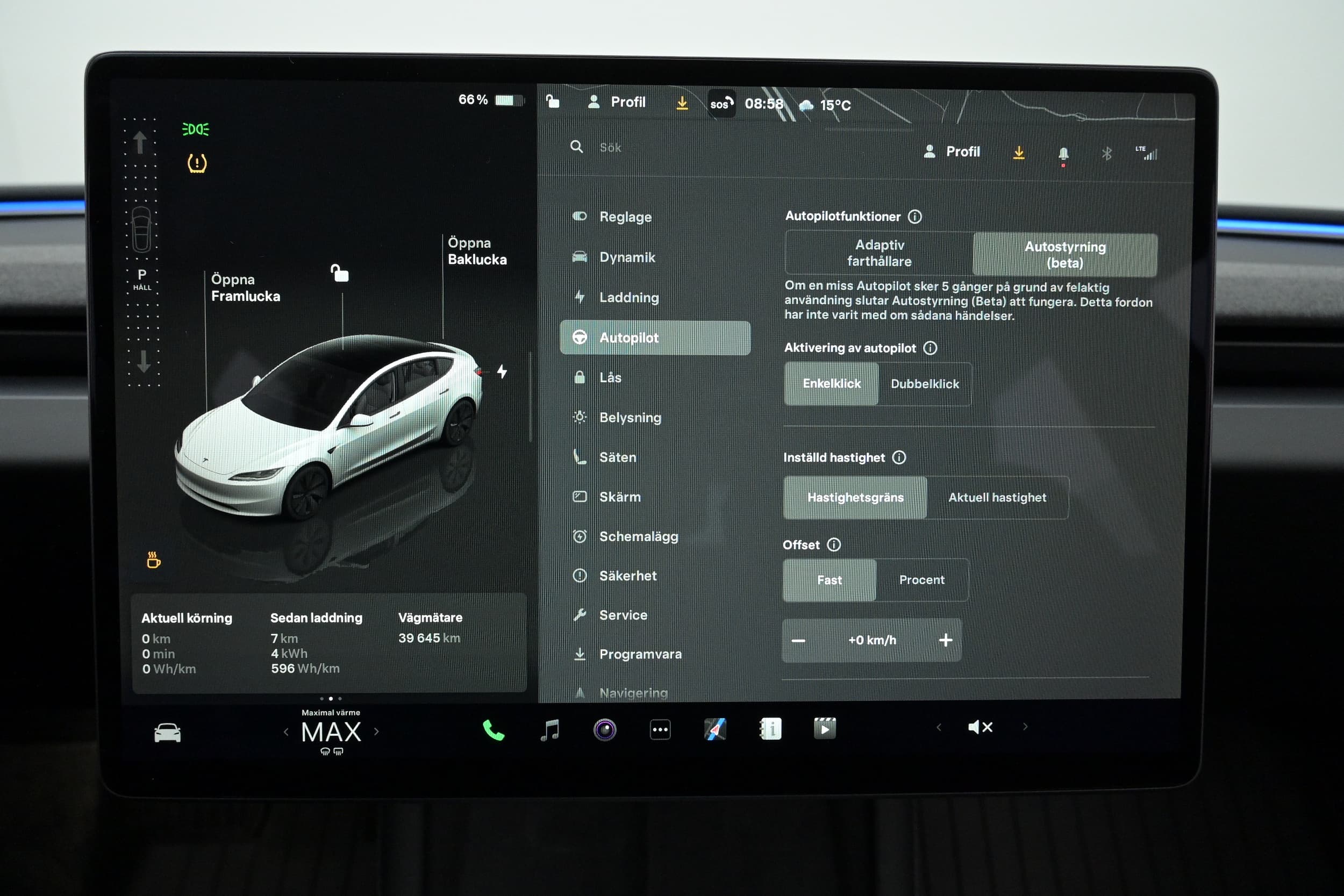
Task: Increase volume with right chevron
Action: pos(1025,727)
